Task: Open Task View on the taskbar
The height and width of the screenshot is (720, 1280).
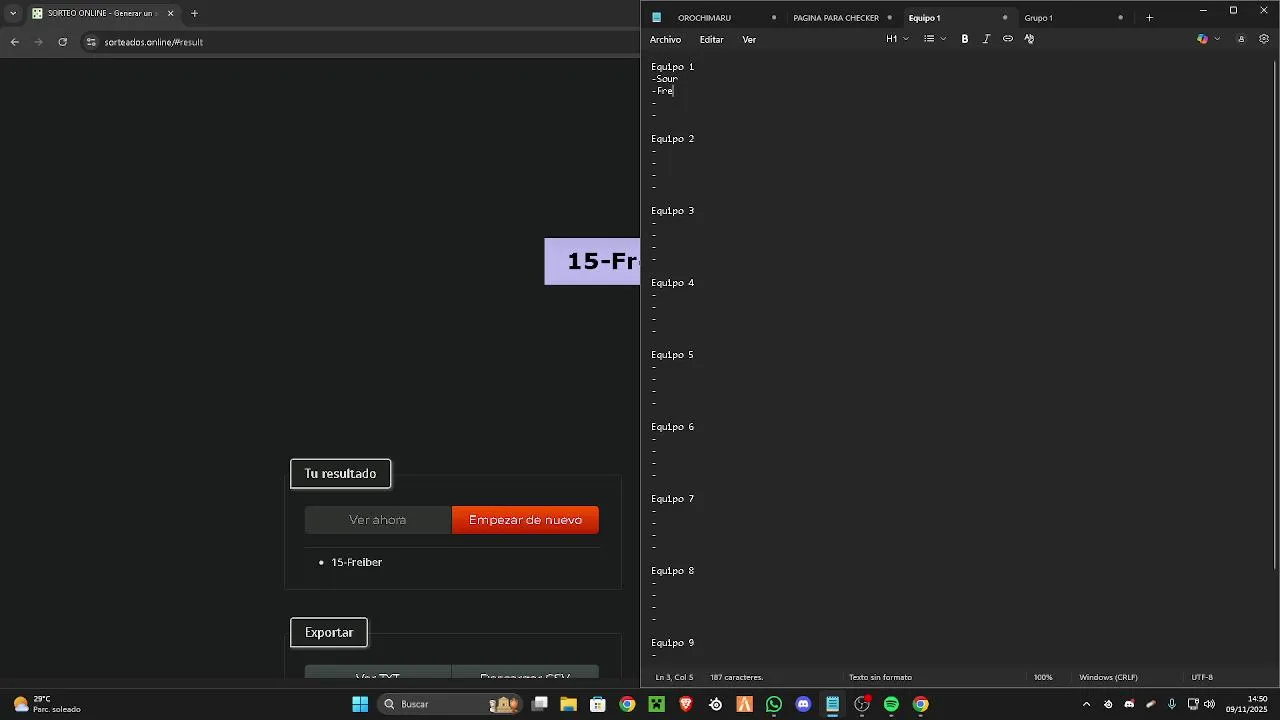Action: tap(540, 704)
